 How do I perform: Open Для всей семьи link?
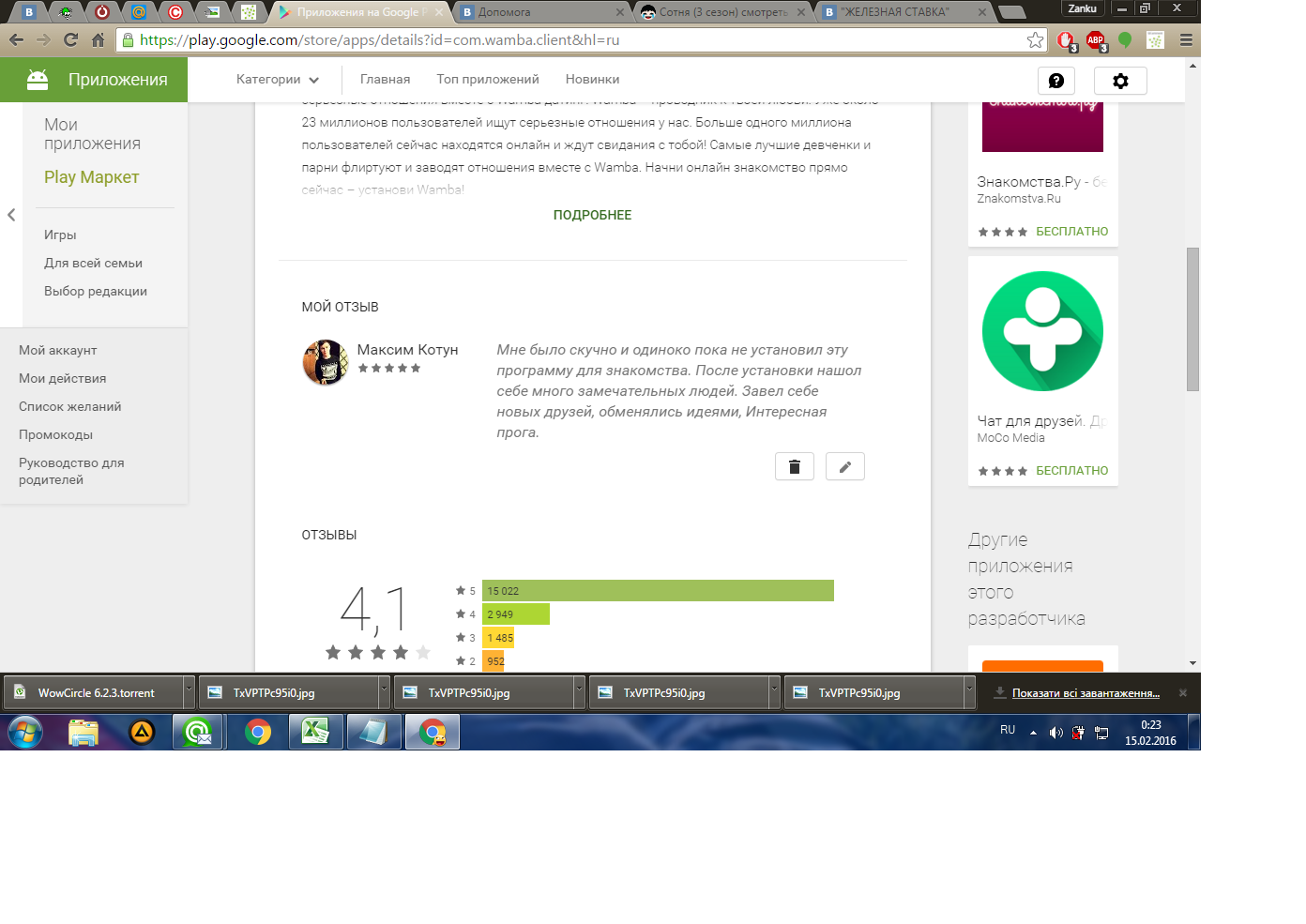click(x=93, y=264)
